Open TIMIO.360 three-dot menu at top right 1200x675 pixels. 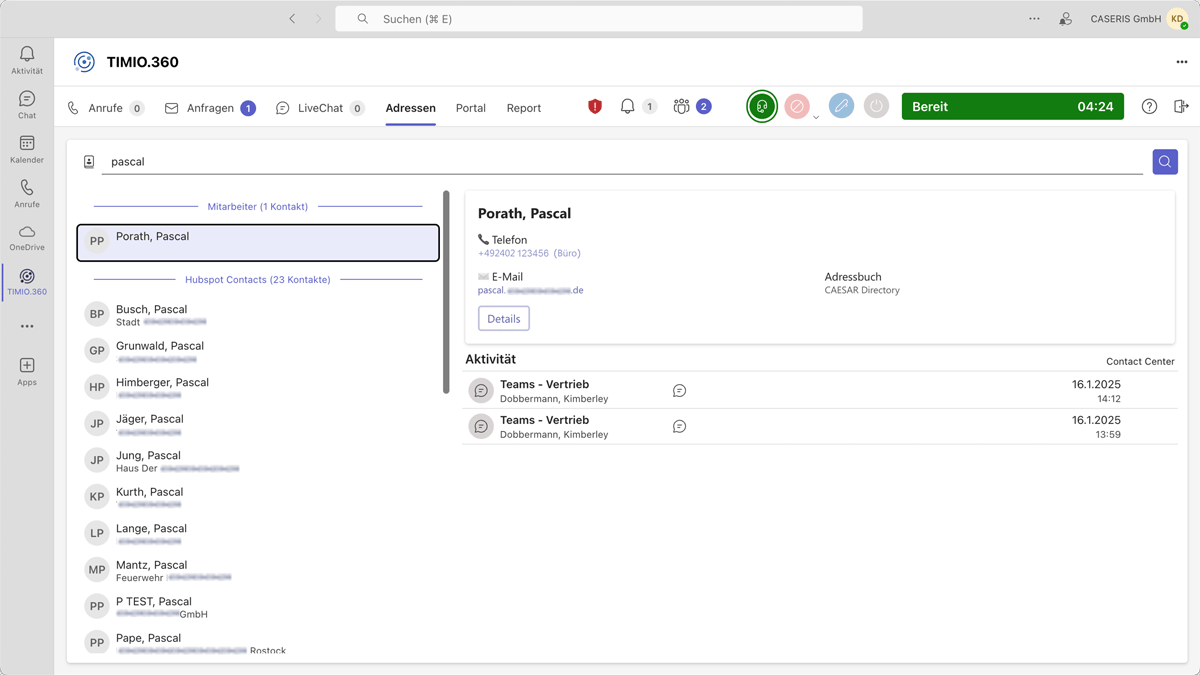pyautogui.click(x=1182, y=62)
